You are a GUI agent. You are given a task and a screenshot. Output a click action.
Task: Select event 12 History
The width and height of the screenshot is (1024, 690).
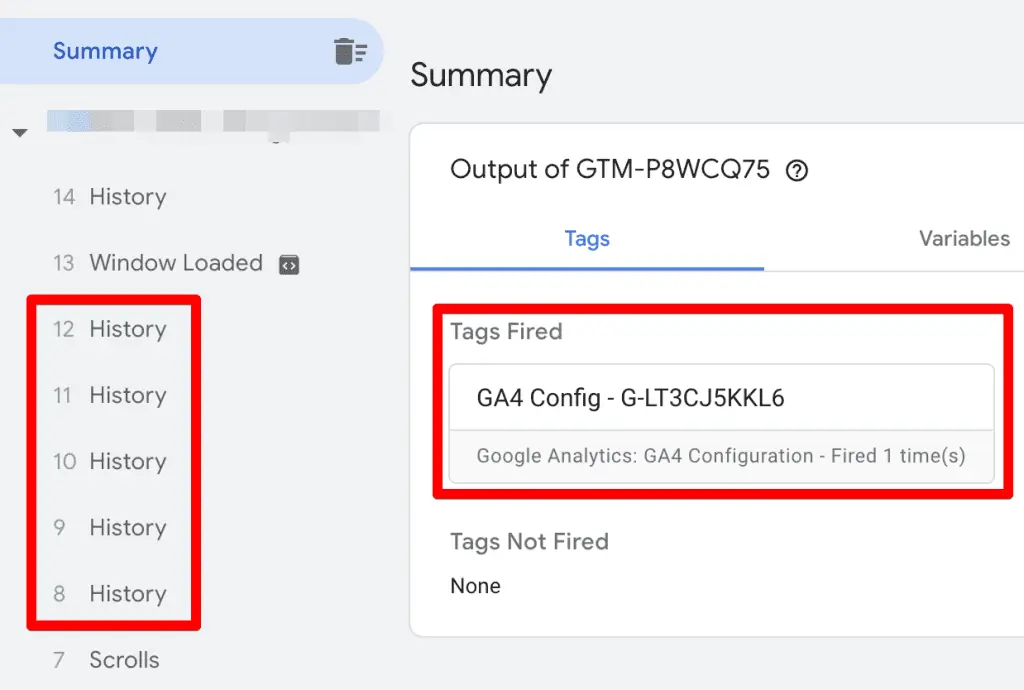(x=127, y=329)
